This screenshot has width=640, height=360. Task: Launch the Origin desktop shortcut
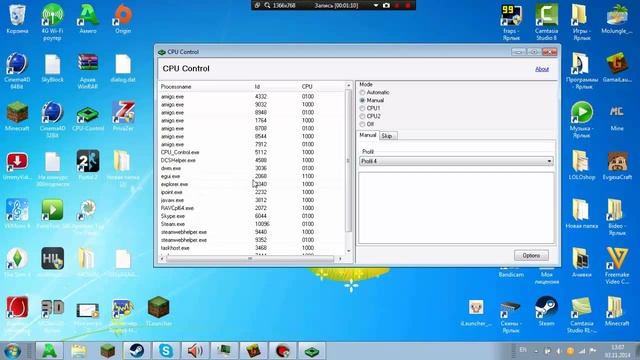(123, 19)
